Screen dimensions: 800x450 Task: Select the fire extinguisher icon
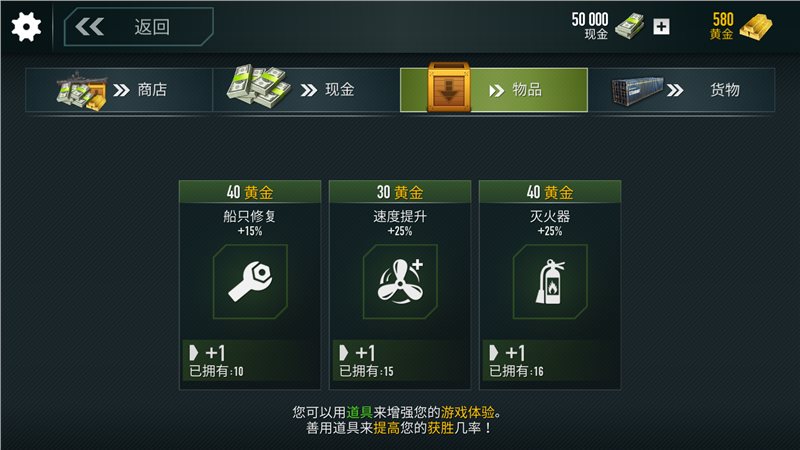pos(550,282)
